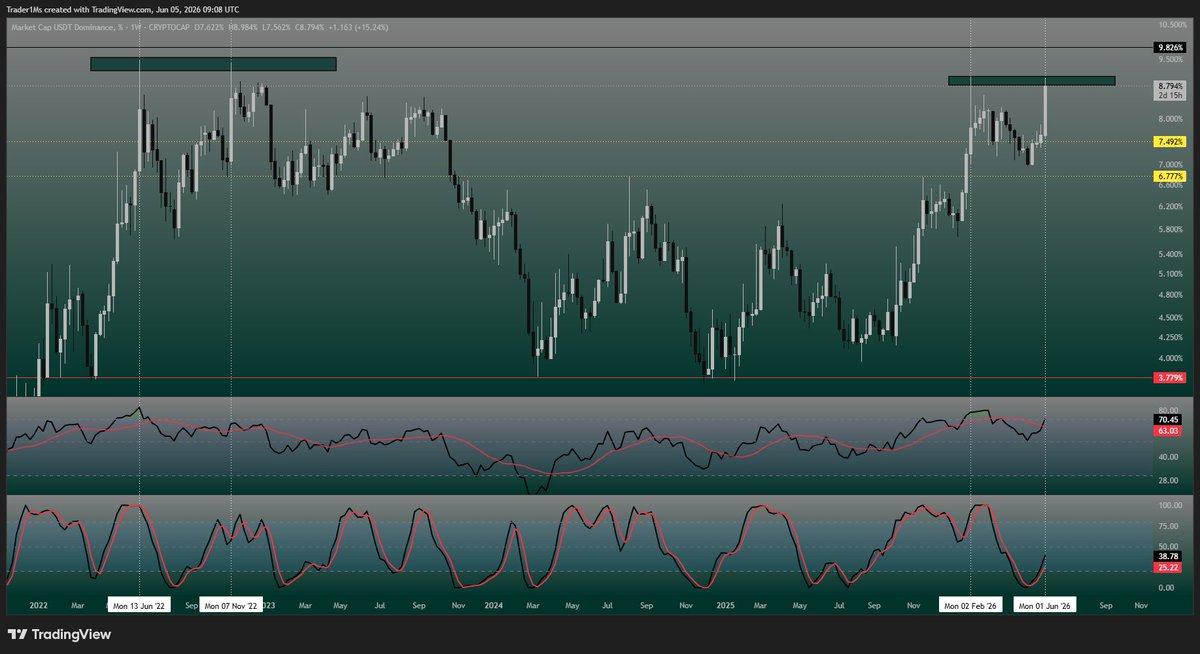Click the 9.826% horizontal line price label
1200x654 pixels.
point(1170,47)
